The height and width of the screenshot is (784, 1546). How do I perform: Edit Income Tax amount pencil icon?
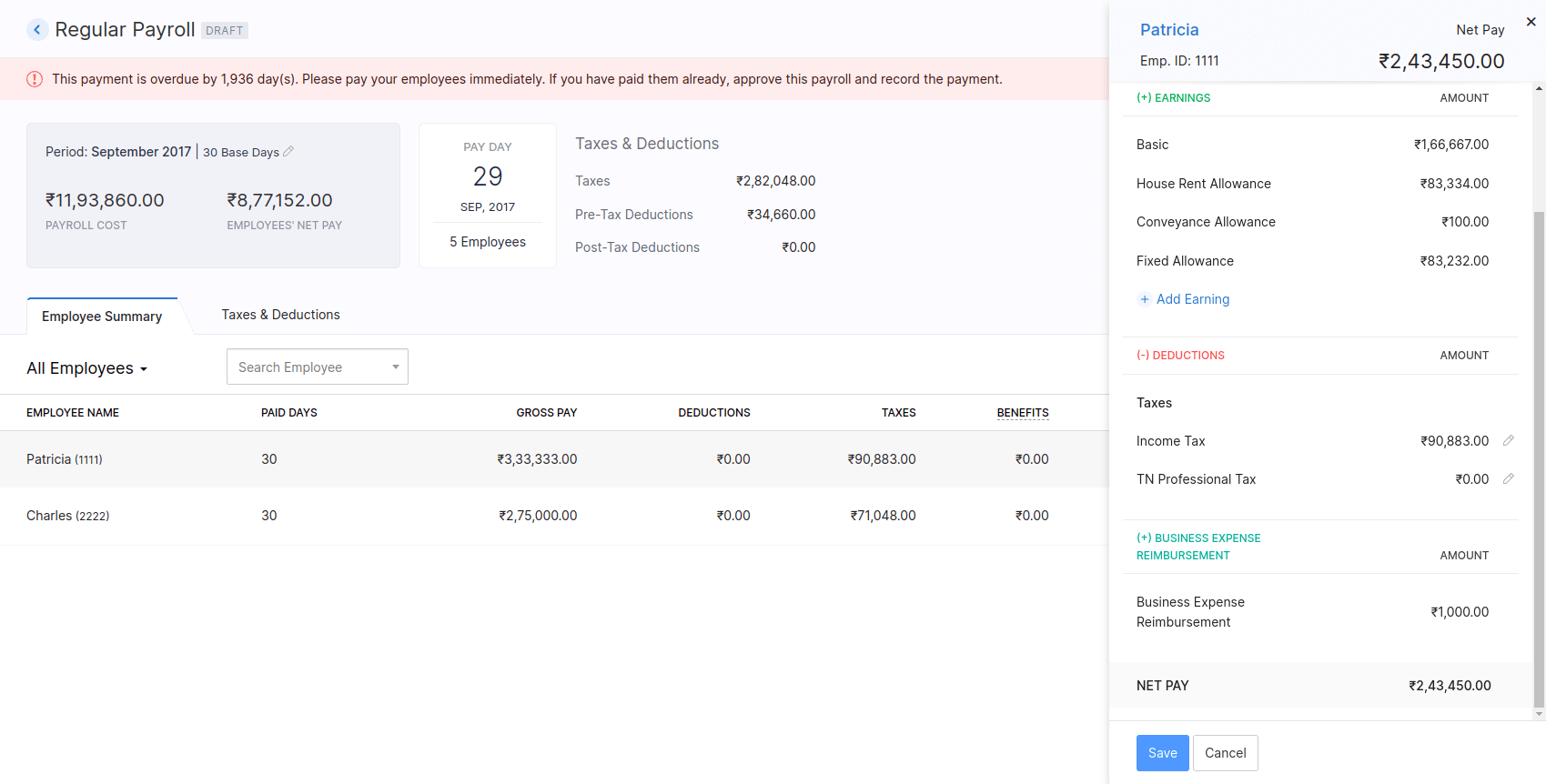click(1508, 440)
